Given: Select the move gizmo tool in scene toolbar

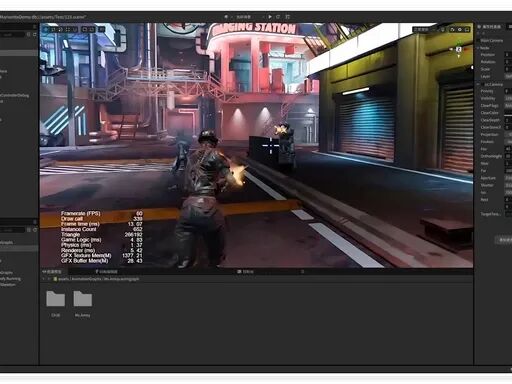Looking at the screenshot, I should coord(46,29).
